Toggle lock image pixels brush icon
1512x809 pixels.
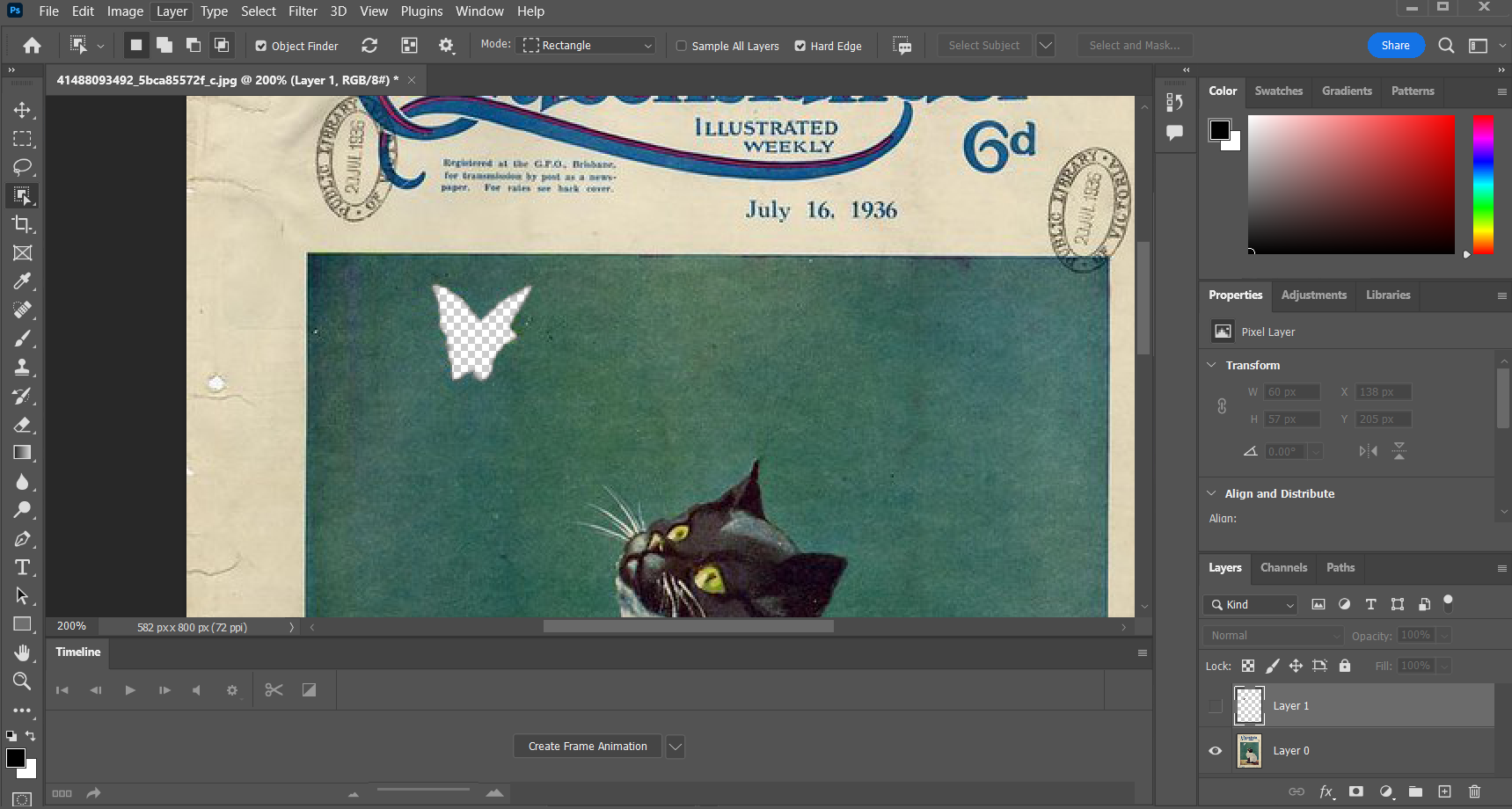[1272, 666]
